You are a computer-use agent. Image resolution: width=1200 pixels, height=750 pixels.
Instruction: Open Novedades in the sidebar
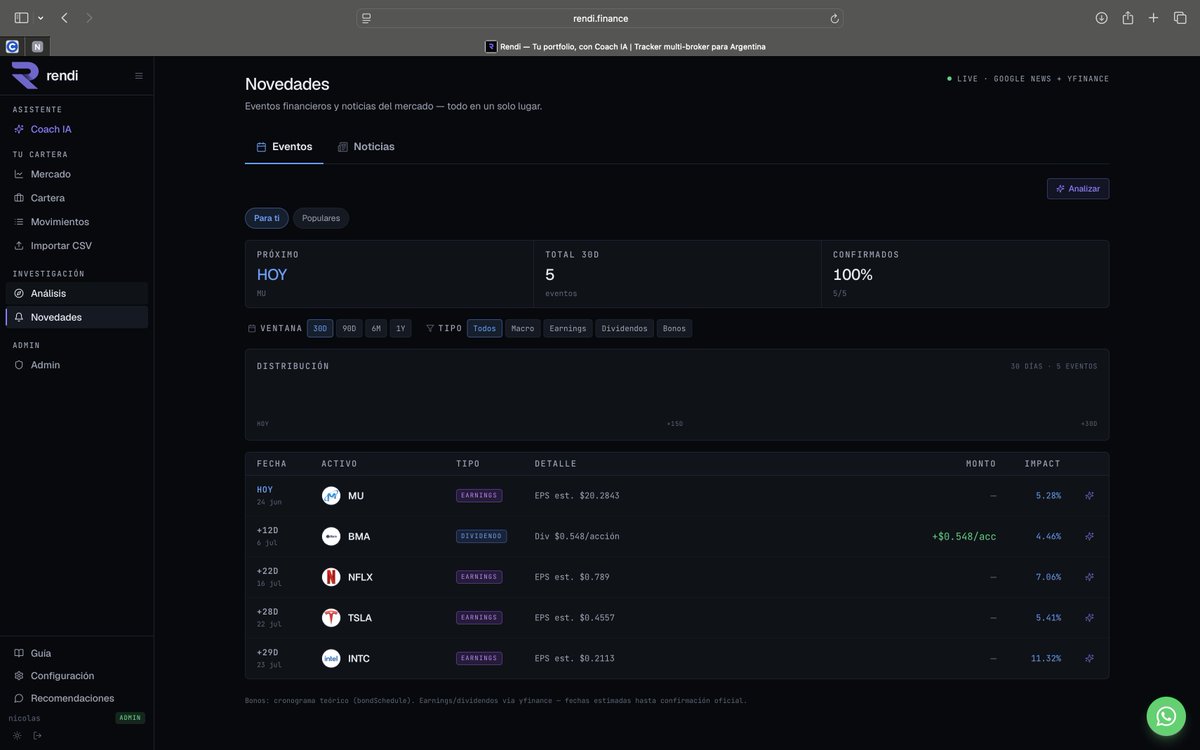tap(77, 317)
